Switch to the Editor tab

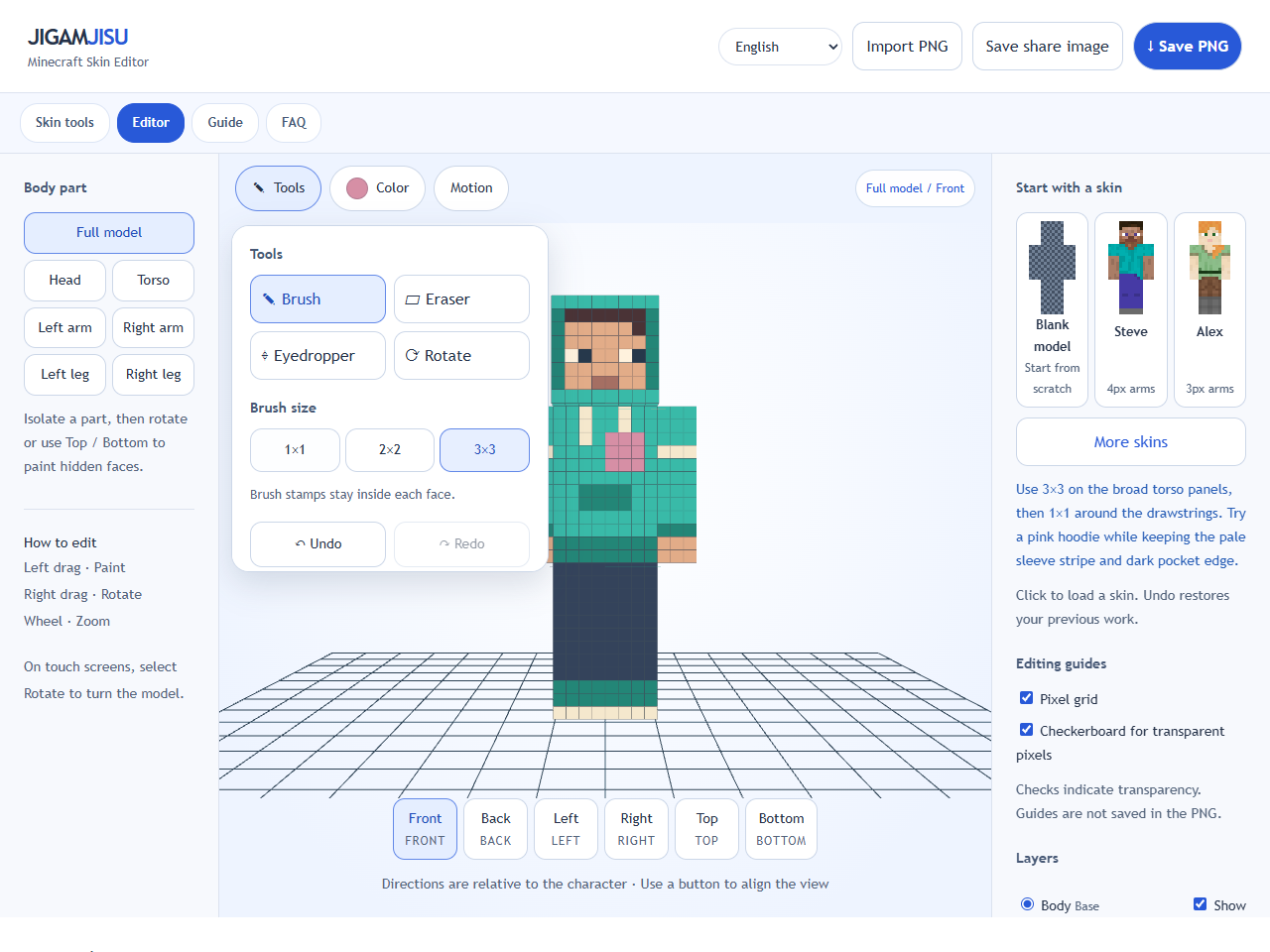(x=151, y=123)
